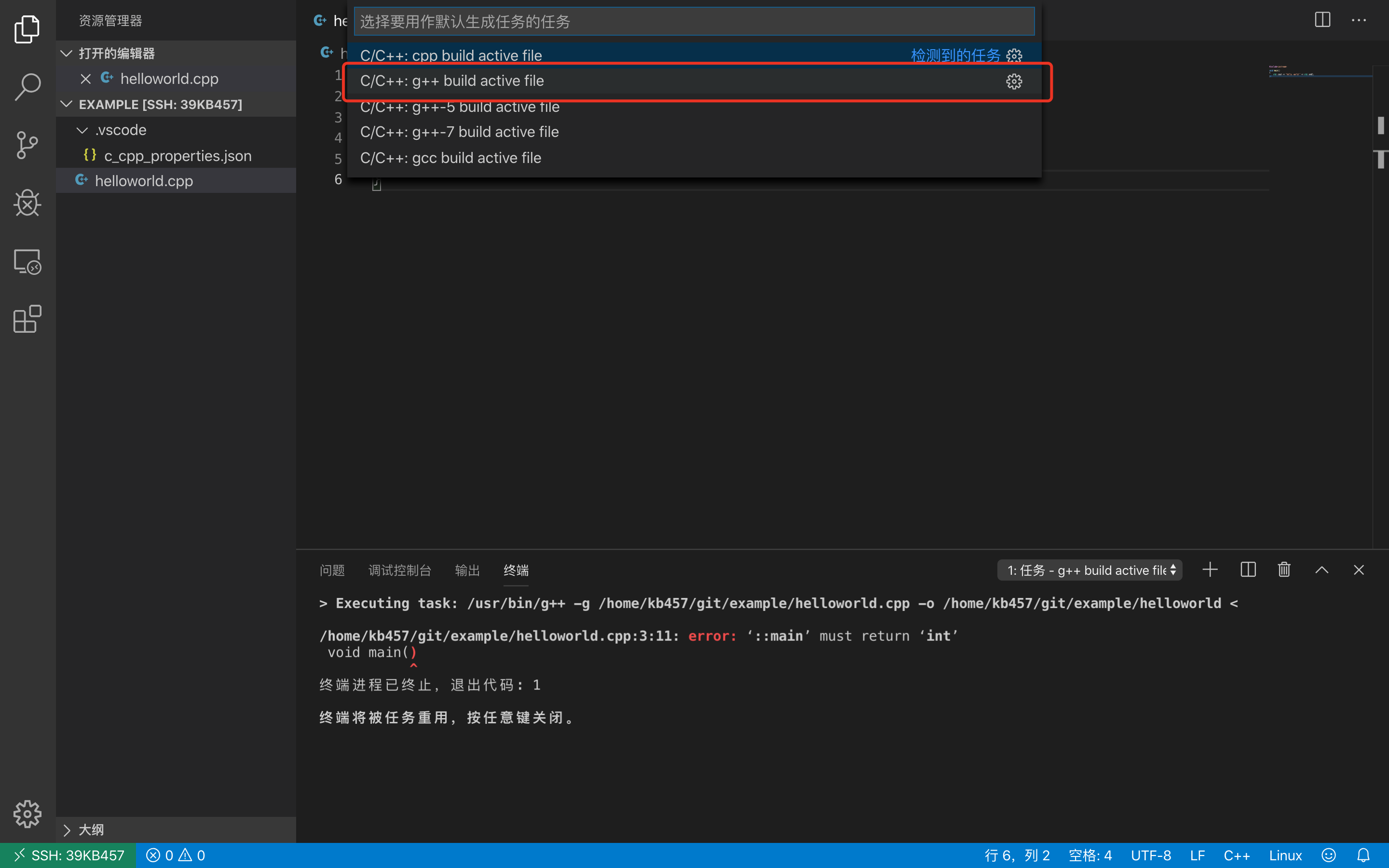Screen dimensions: 1389x868
Task: Open the Source Control view
Action: pos(27,145)
